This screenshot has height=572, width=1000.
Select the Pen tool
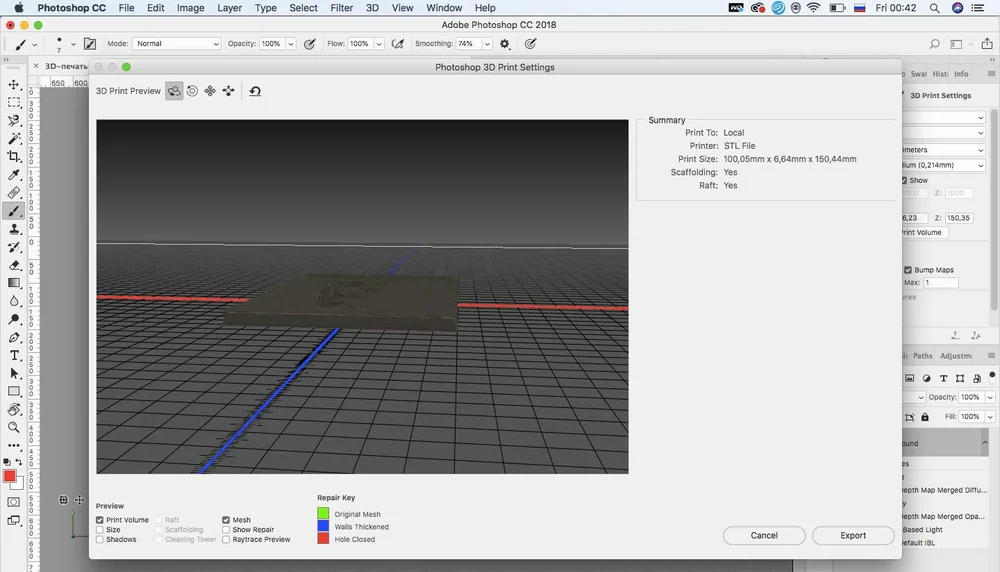[x=13, y=337]
